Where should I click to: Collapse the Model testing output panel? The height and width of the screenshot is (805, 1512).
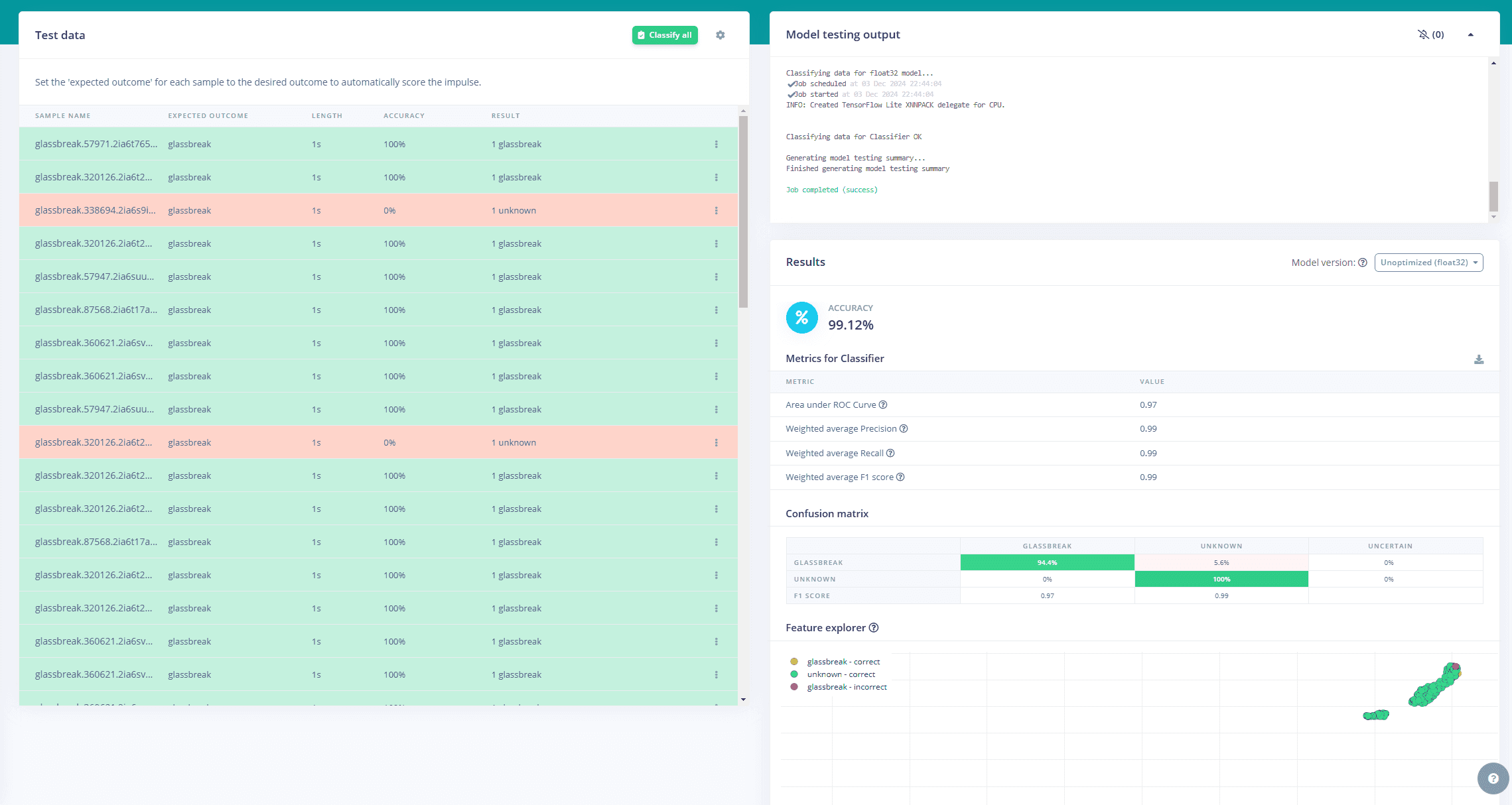(x=1470, y=34)
